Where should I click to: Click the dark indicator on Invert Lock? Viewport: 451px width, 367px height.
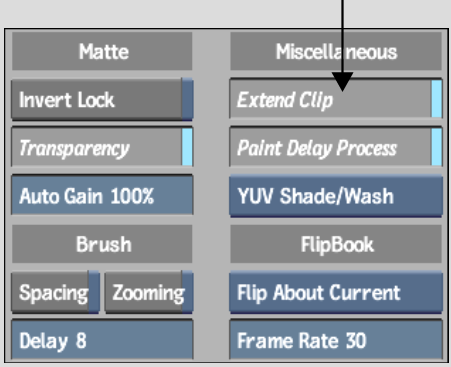pyautogui.click(x=187, y=99)
